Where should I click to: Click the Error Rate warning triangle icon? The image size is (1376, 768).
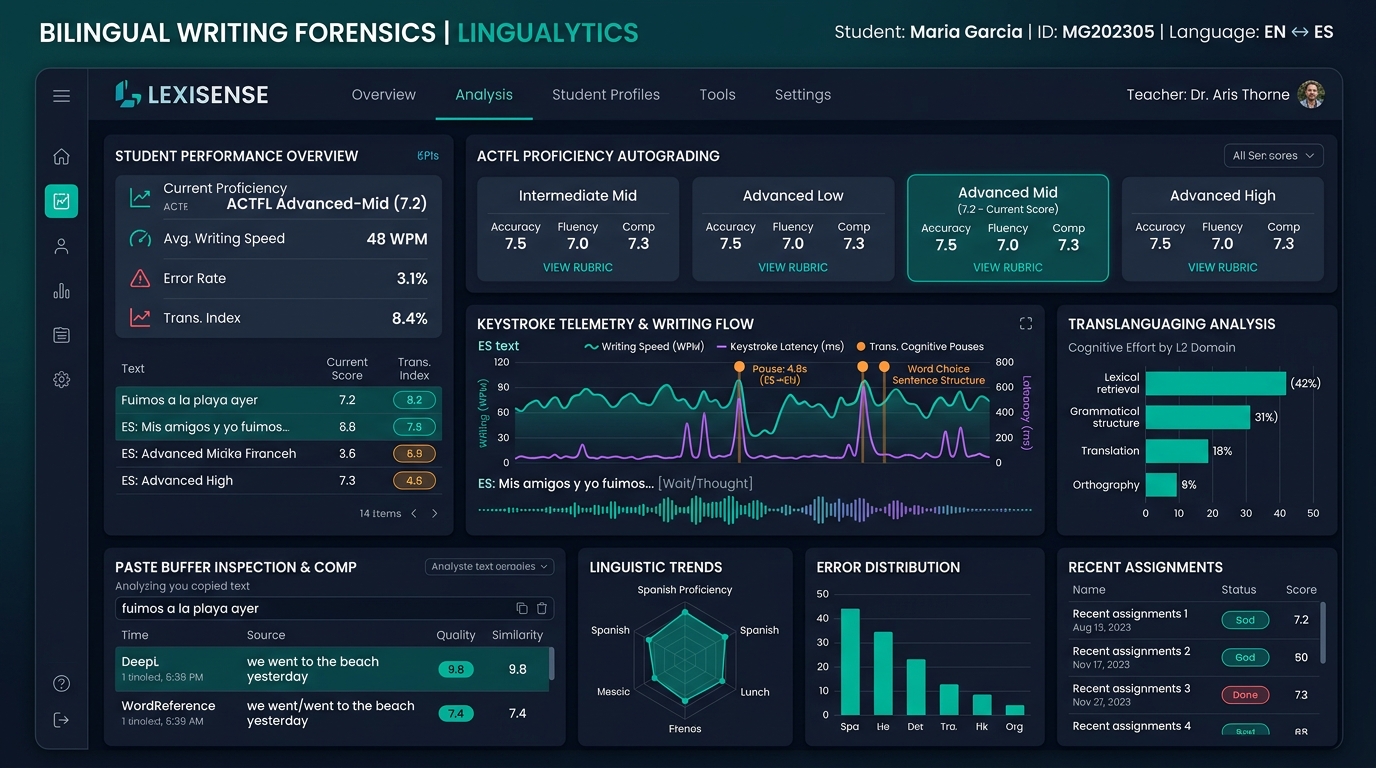(x=140, y=278)
